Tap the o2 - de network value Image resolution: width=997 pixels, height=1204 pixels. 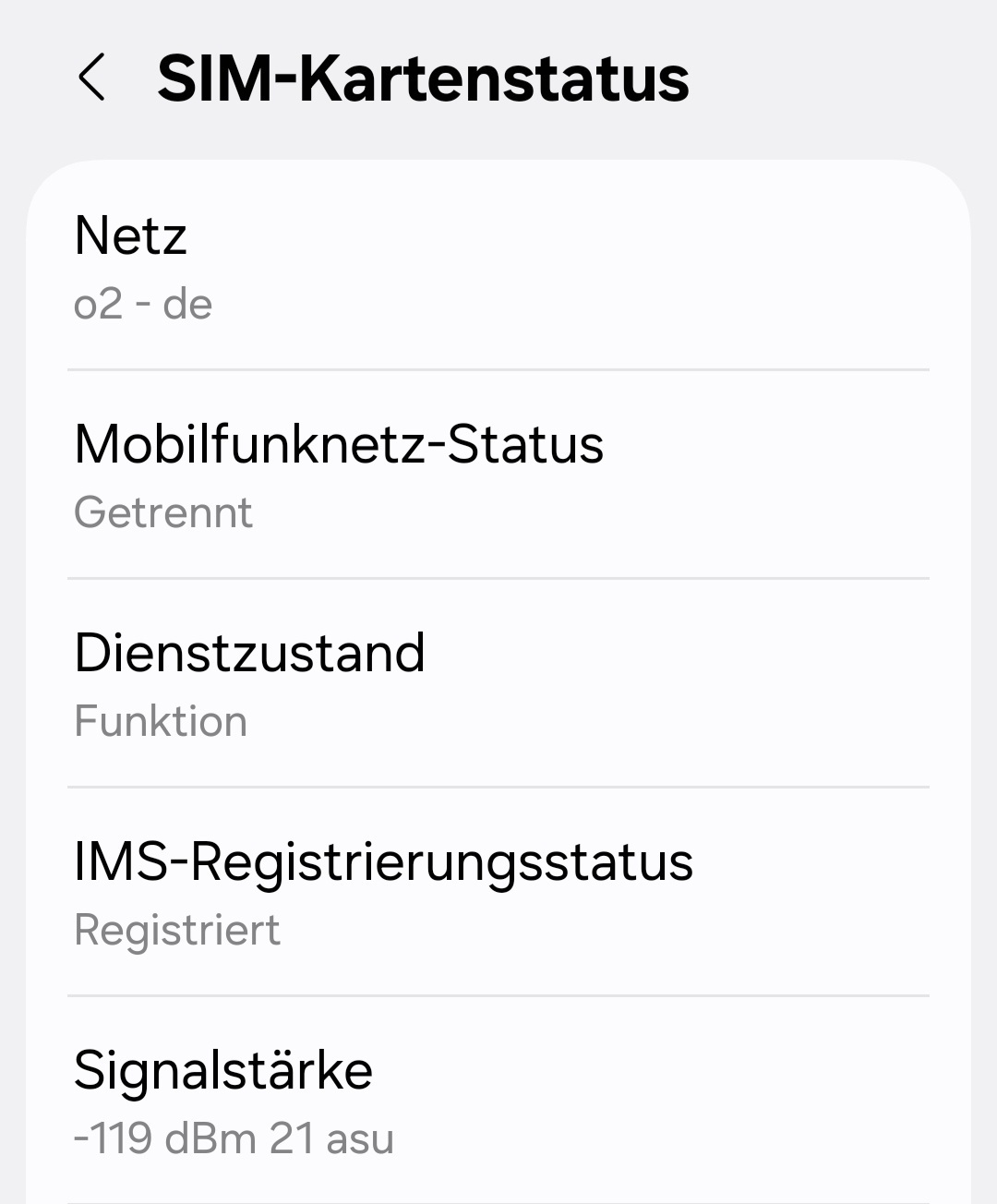pyautogui.click(x=143, y=304)
